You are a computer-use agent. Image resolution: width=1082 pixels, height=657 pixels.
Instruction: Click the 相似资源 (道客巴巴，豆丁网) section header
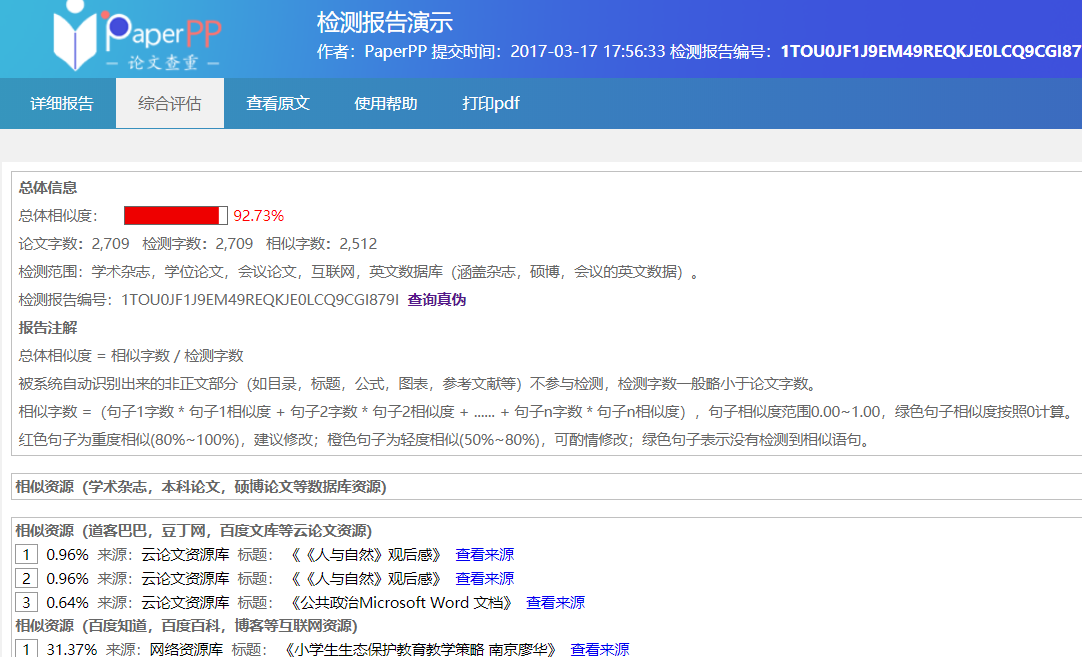point(194,531)
